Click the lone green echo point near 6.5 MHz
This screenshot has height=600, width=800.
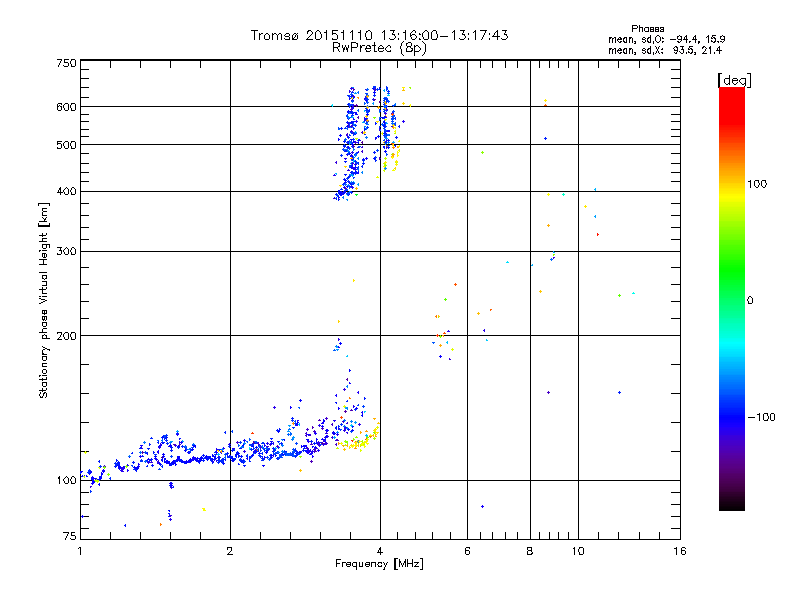coord(482,153)
